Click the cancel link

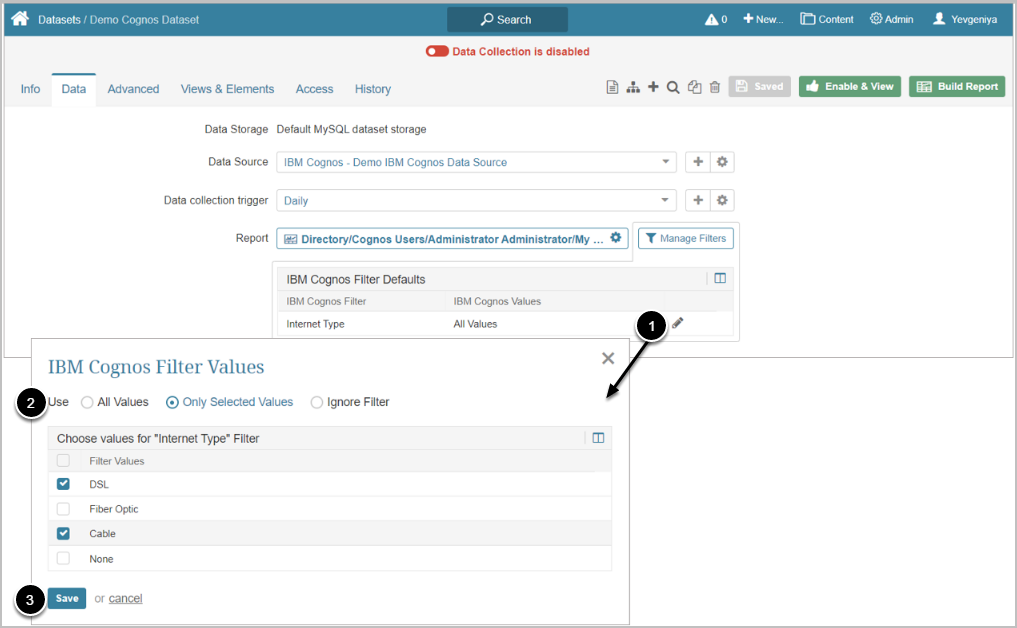(126, 598)
